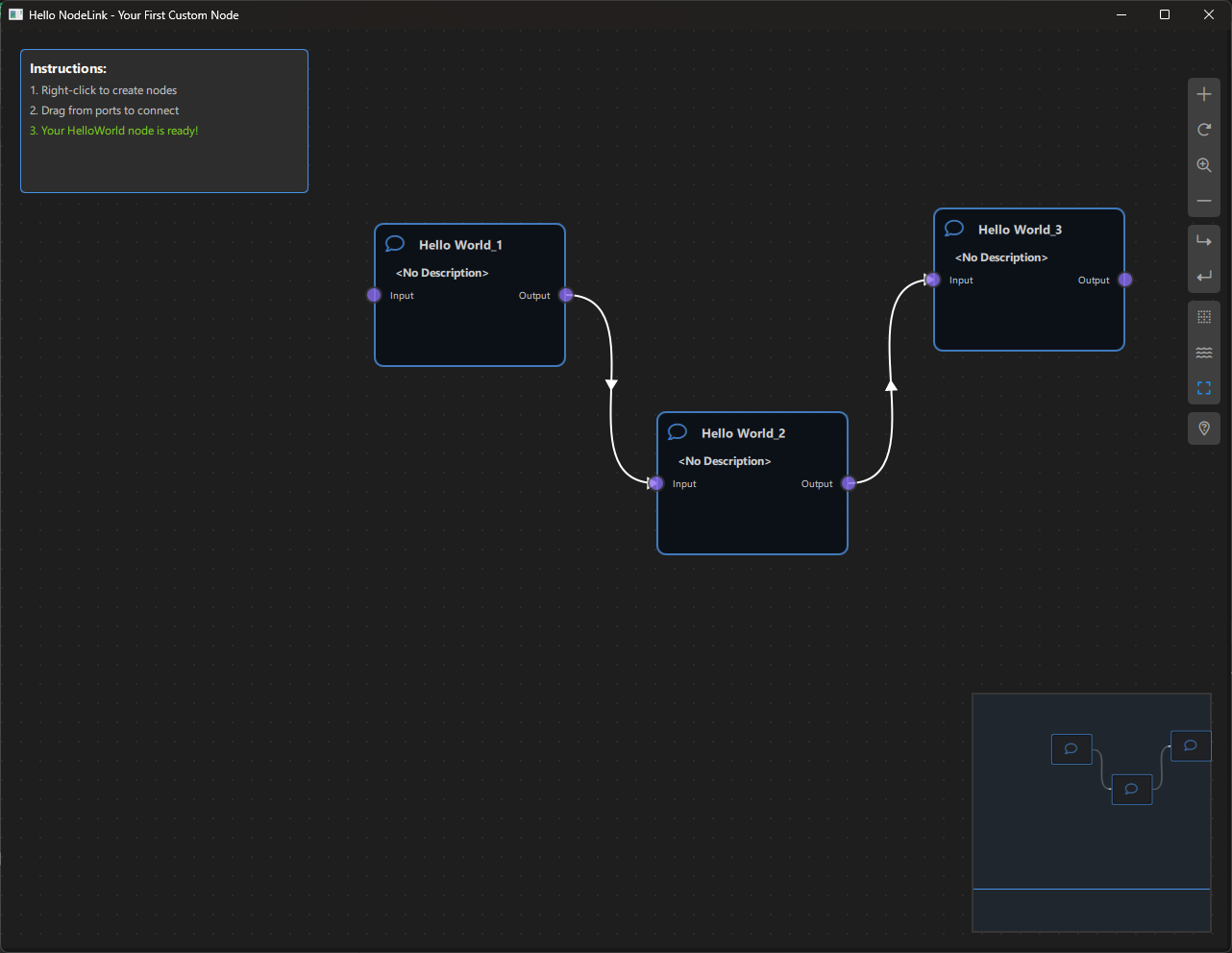The image size is (1232, 953).
Task: Click Hello World_3 No Description text
Action: 1001,257
